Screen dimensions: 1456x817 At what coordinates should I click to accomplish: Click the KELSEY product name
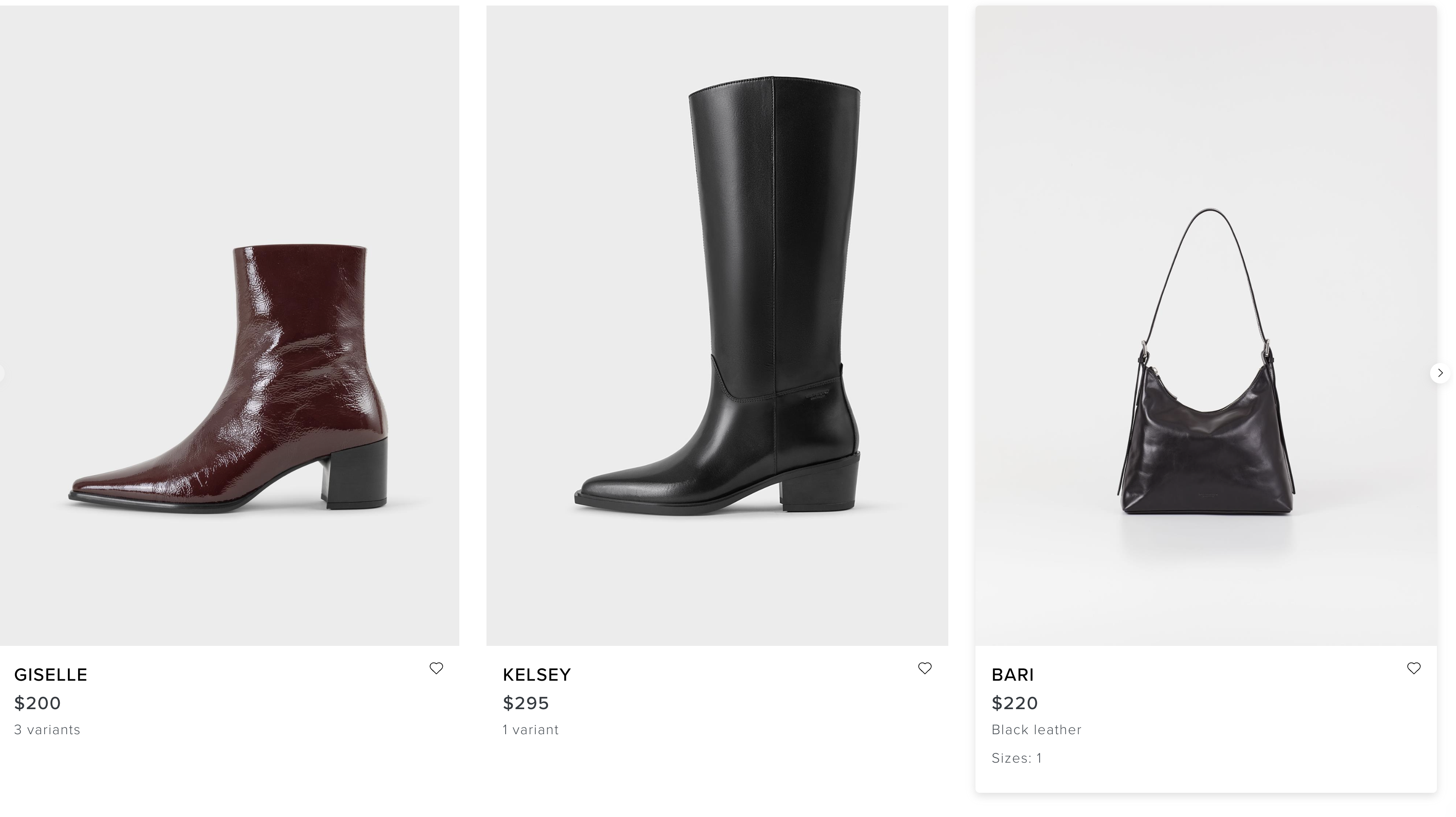click(537, 675)
